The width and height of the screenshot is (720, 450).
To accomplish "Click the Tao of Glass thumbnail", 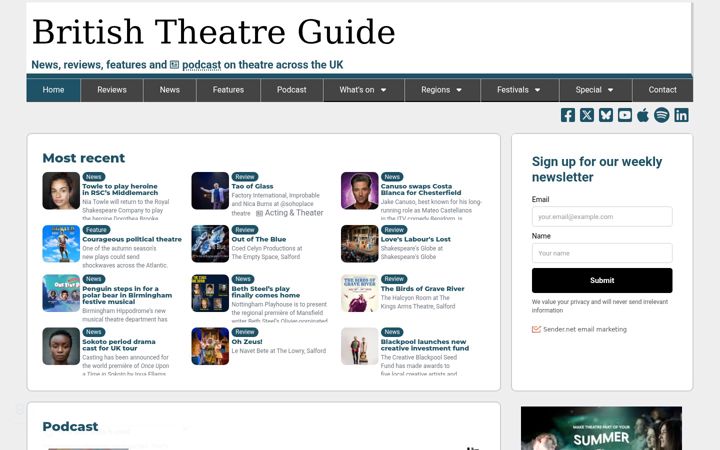I will coord(210,191).
